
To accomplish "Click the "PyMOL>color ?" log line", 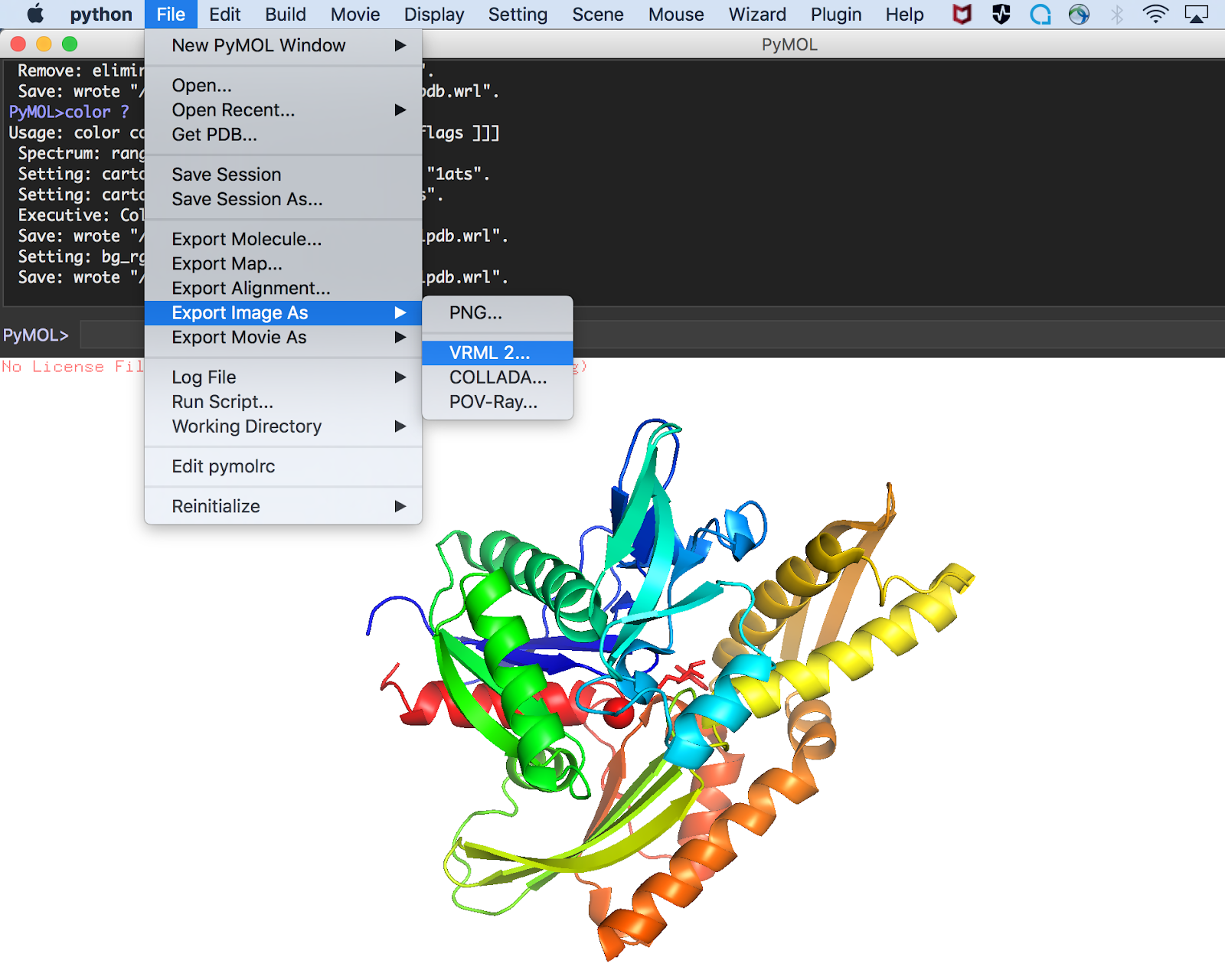I will pos(69,112).
